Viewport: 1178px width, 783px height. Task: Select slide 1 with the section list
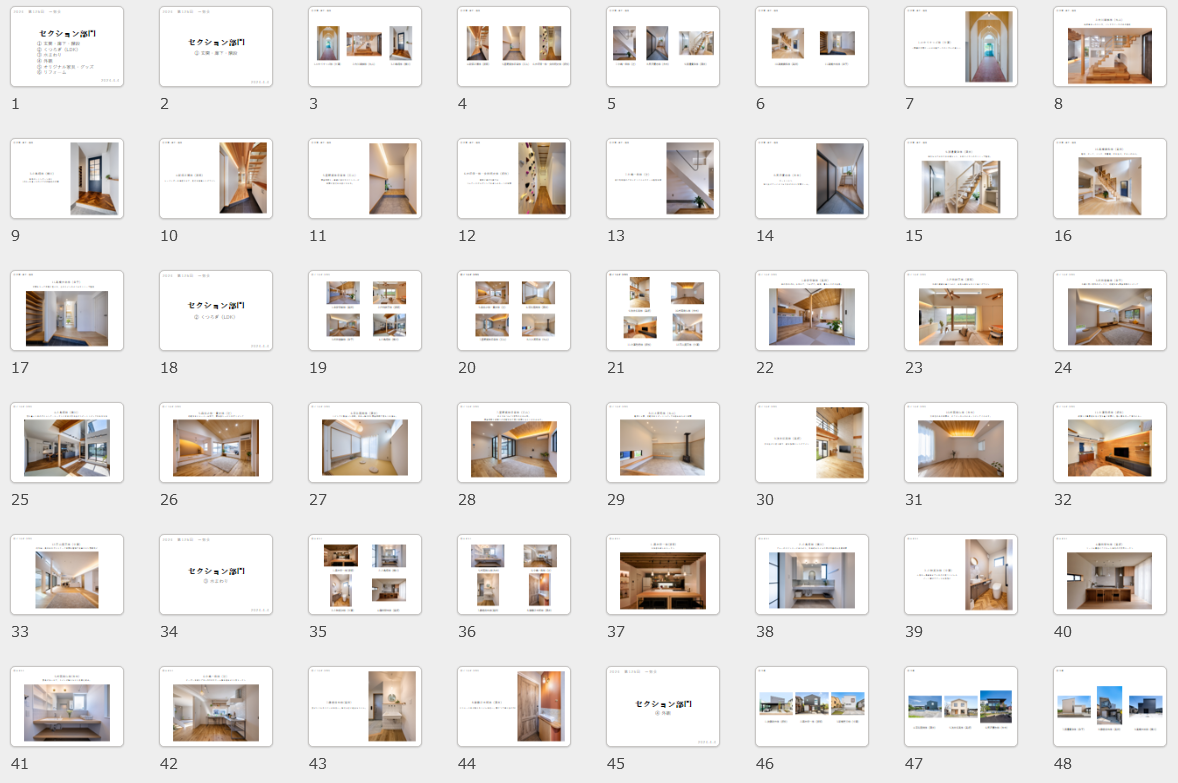[x=67, y=47]
